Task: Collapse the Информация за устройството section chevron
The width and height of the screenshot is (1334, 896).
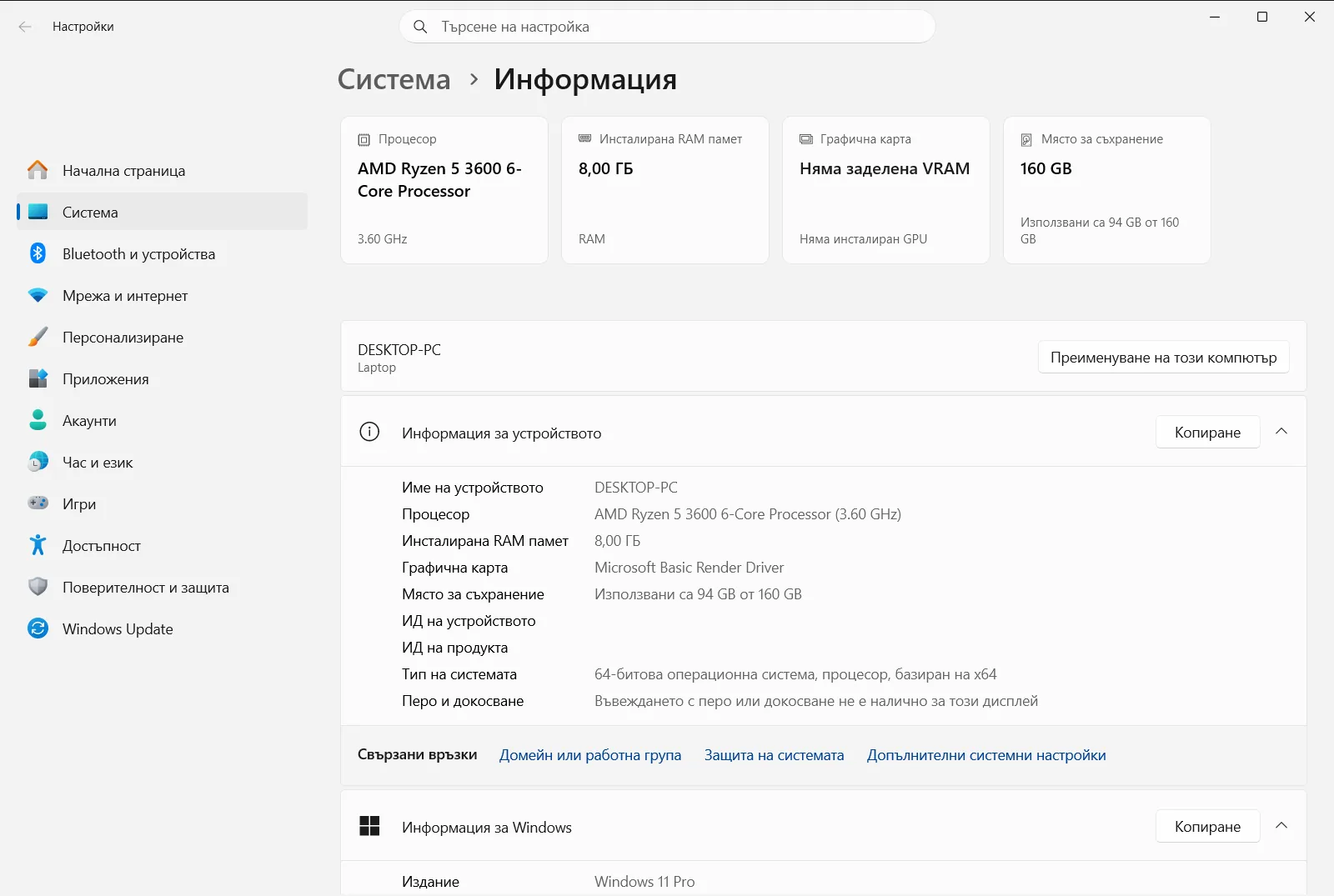Action: click(1281, 432)
